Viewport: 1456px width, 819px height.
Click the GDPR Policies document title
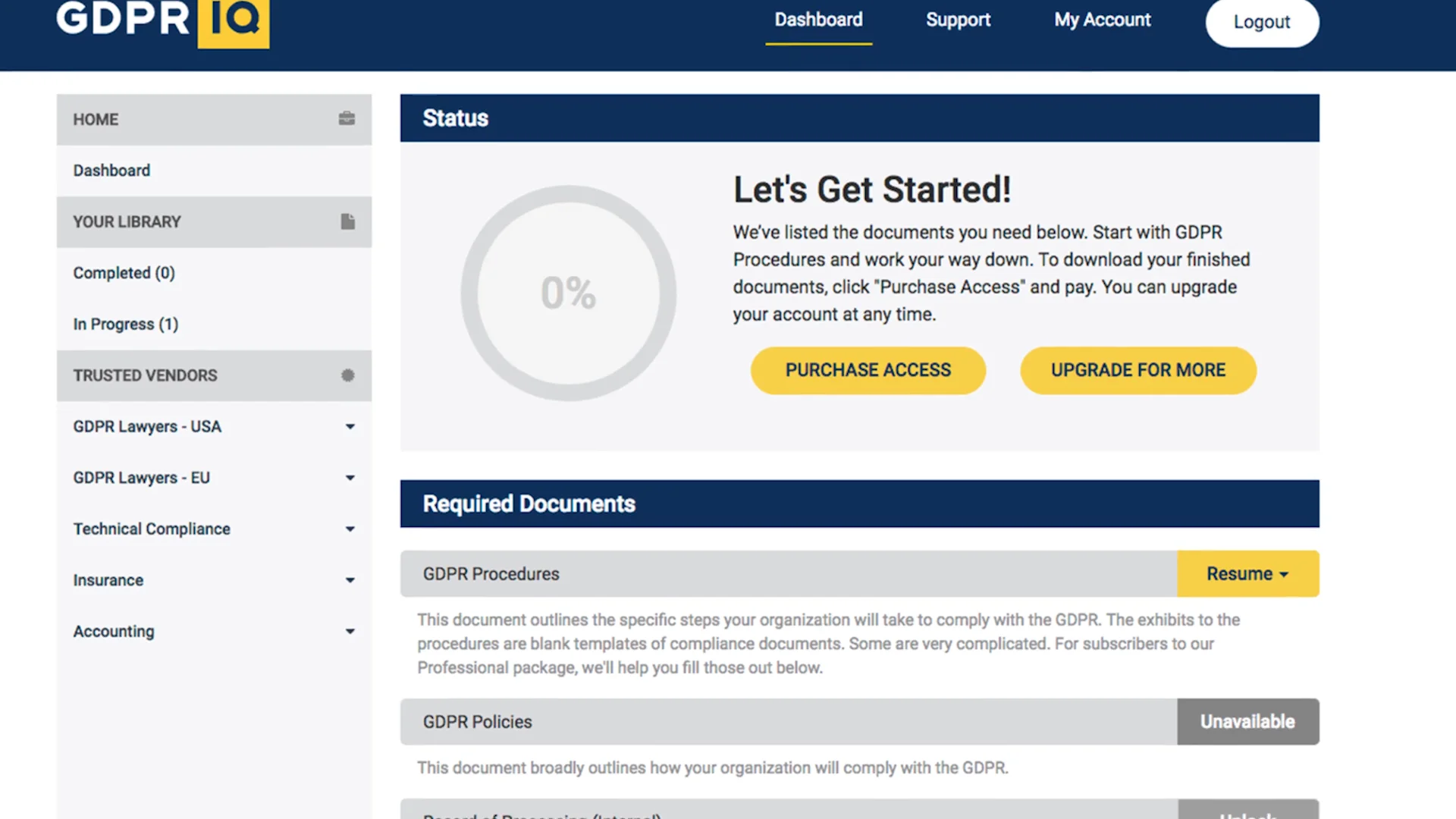point(477,722)
